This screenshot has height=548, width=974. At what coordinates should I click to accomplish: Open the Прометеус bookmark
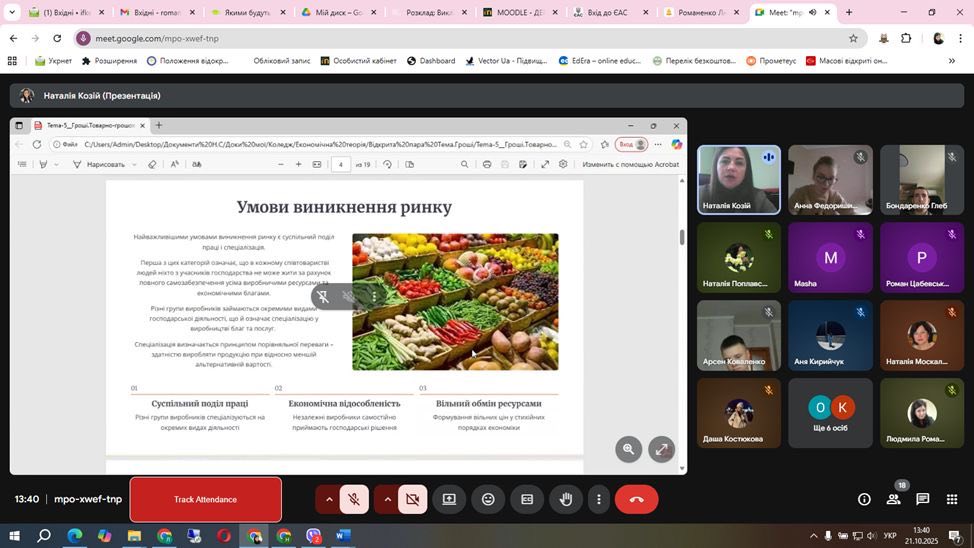pos(771,61)
